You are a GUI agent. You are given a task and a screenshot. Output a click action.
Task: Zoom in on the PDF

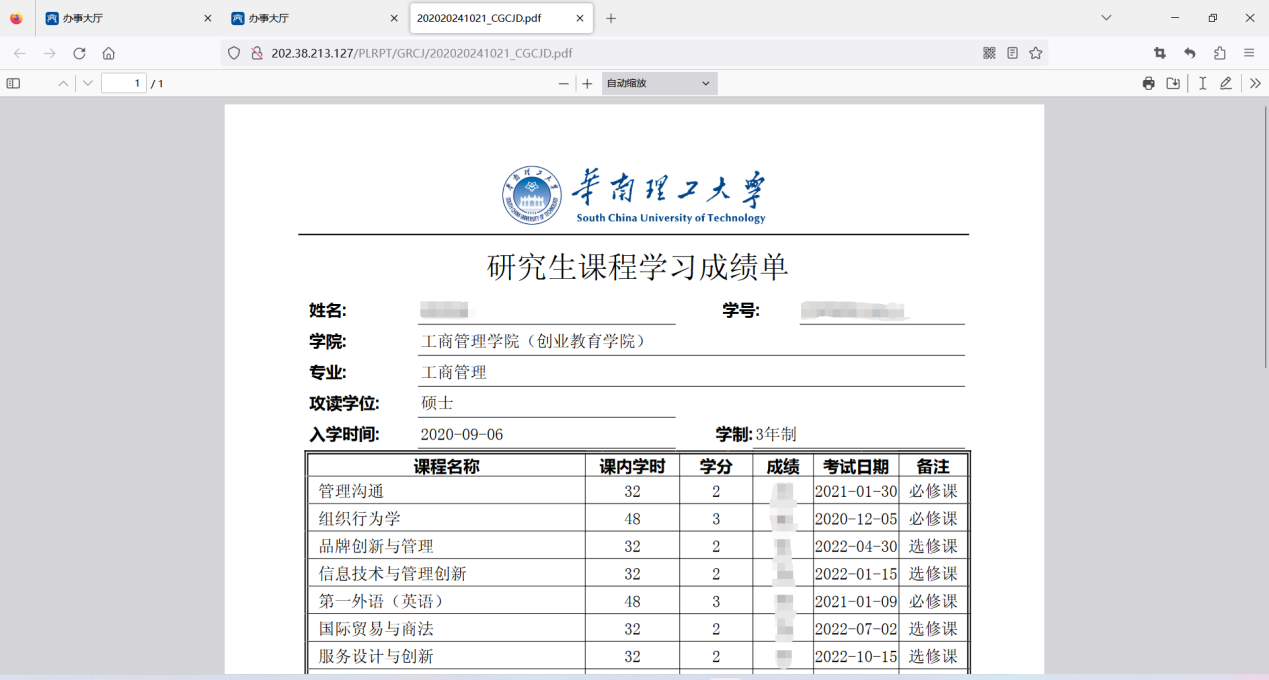coord(587,84)
